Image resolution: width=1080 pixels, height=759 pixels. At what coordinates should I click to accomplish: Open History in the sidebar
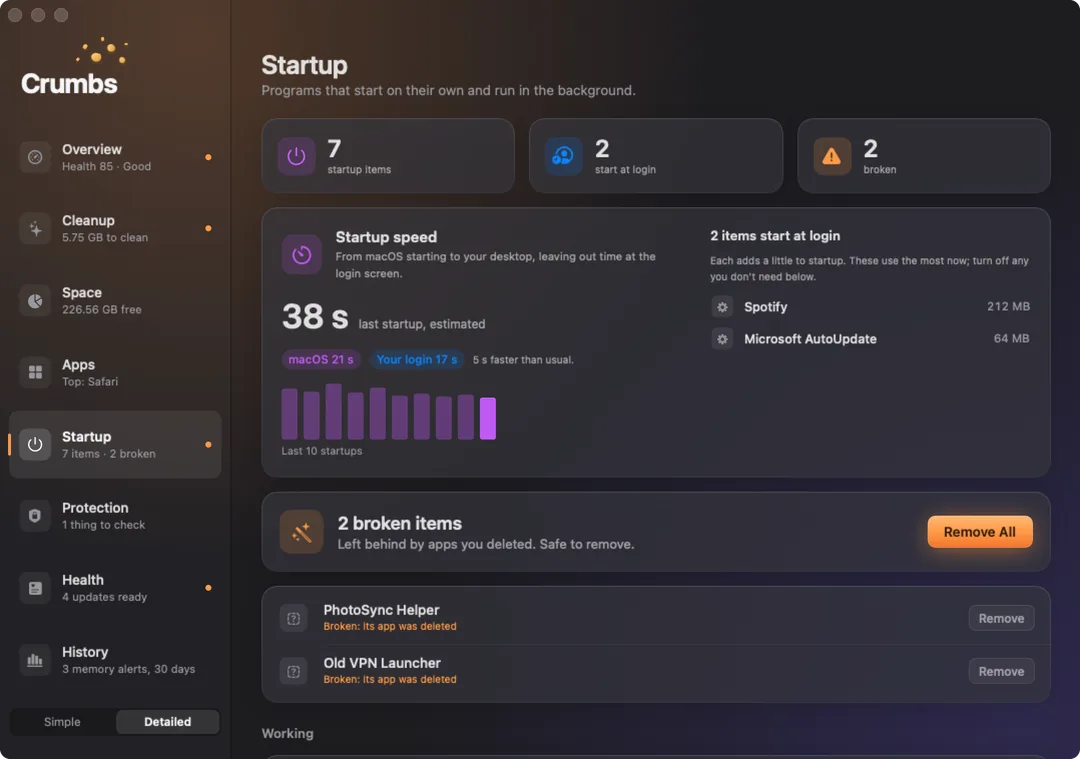[x=115, y=660]
